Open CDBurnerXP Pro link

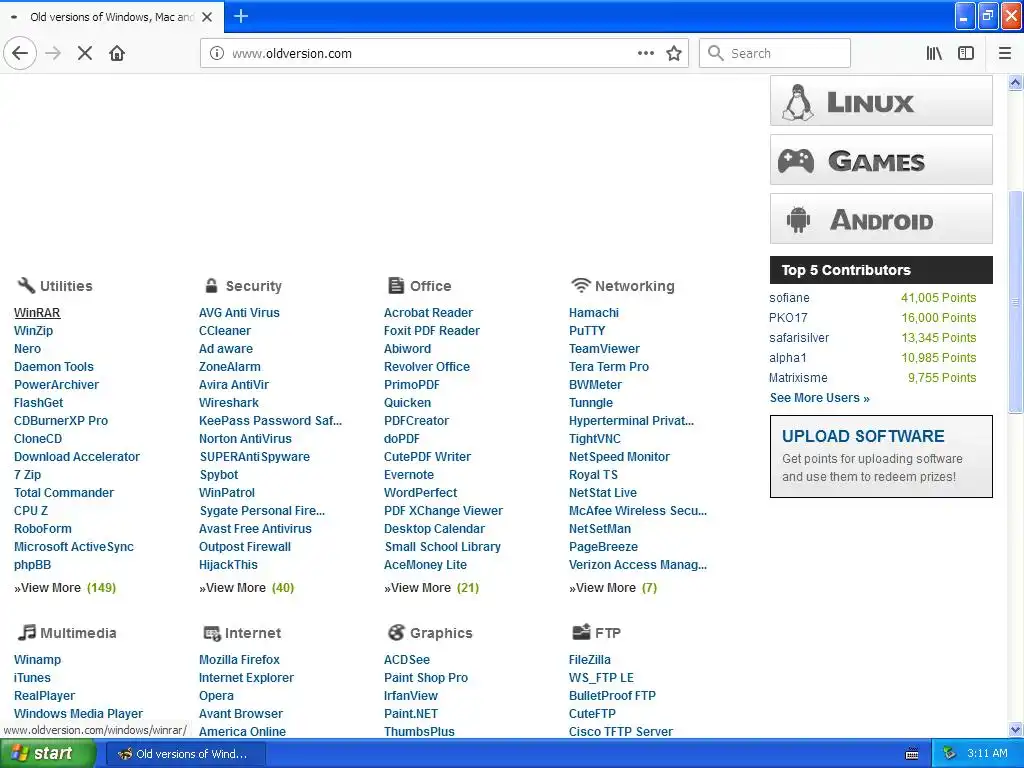(61, 421)
